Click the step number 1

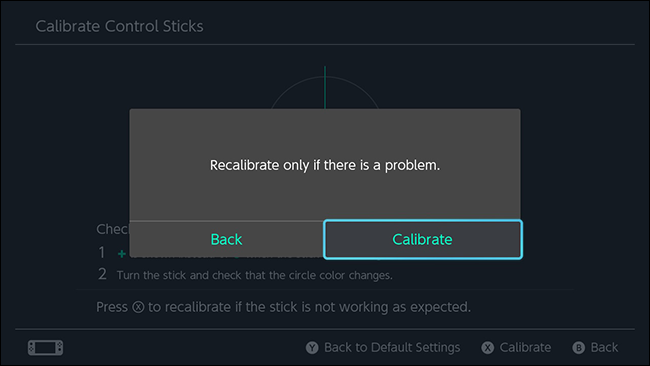click(x=102, y=252)
